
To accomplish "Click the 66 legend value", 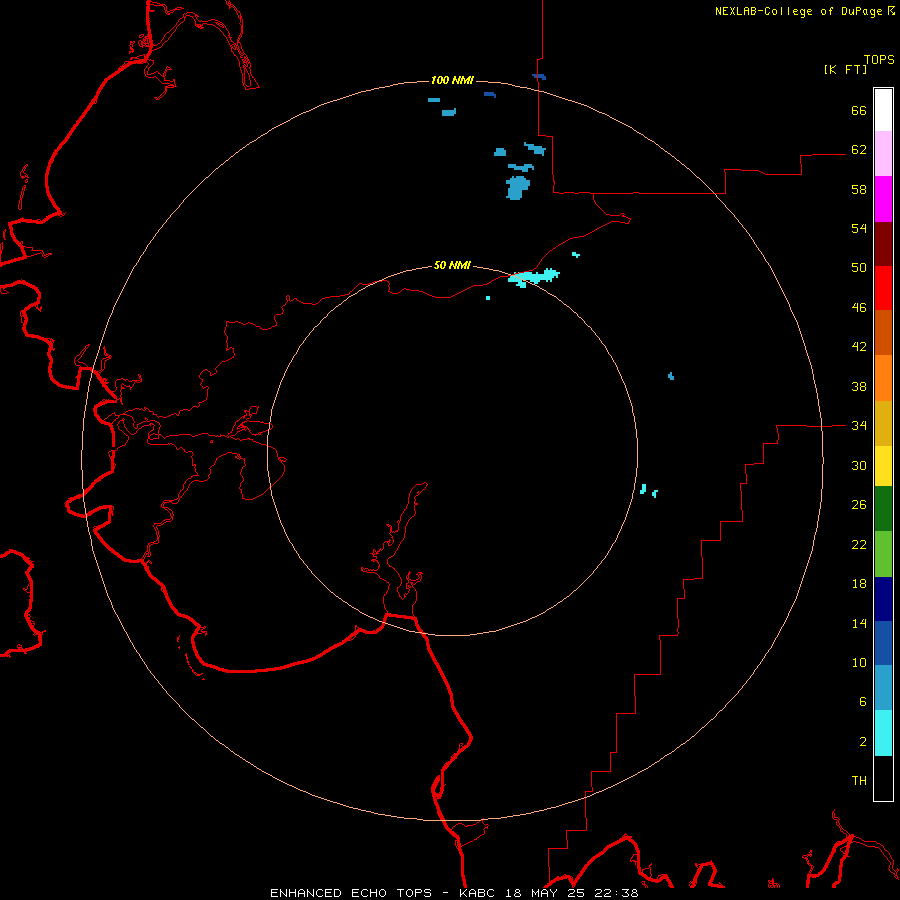I will point(859,110).
